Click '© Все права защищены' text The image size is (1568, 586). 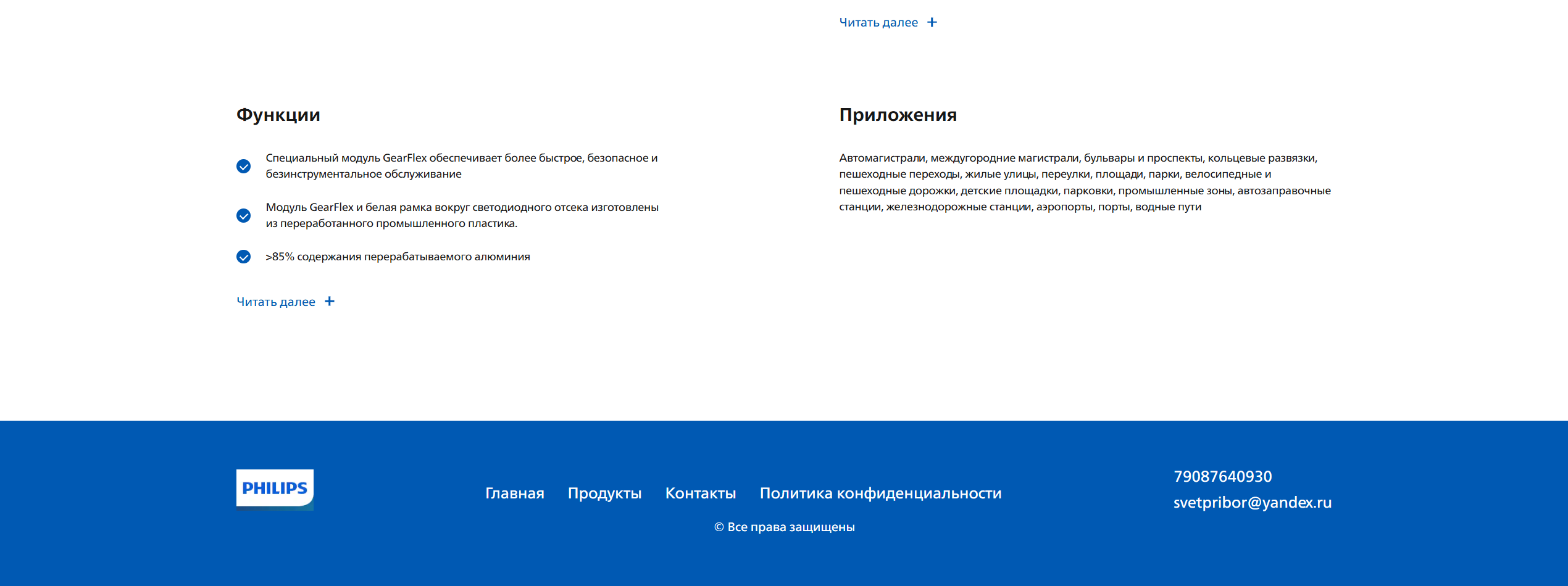click(x=785, y=527)
